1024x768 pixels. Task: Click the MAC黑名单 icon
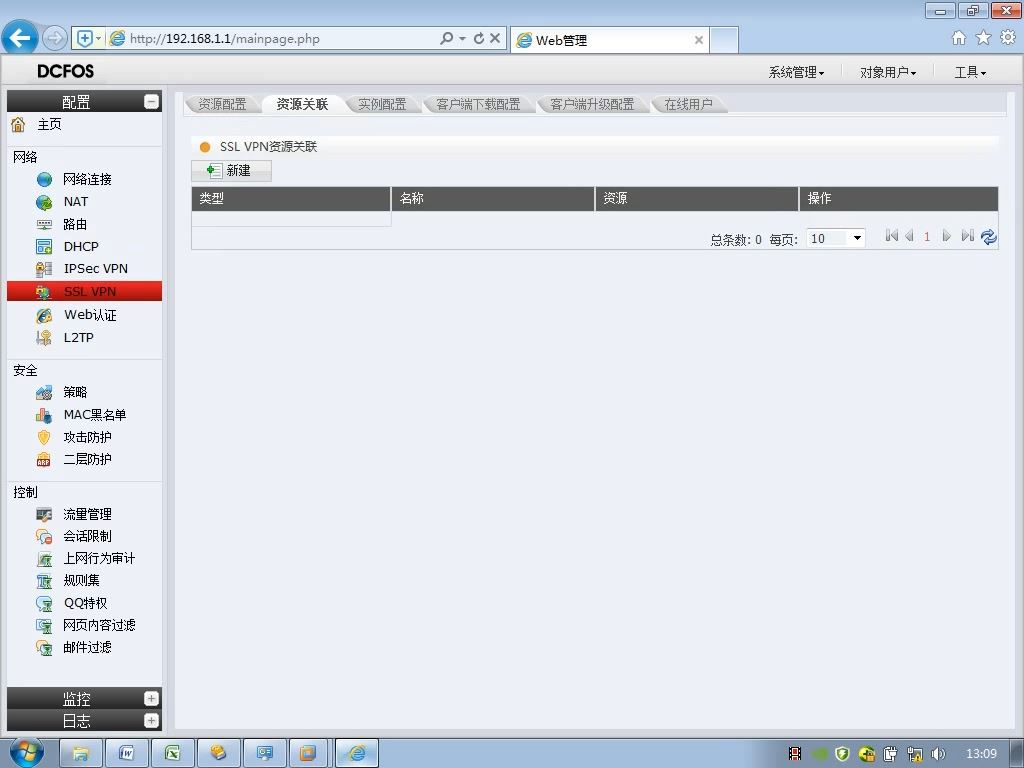point(44,415)
